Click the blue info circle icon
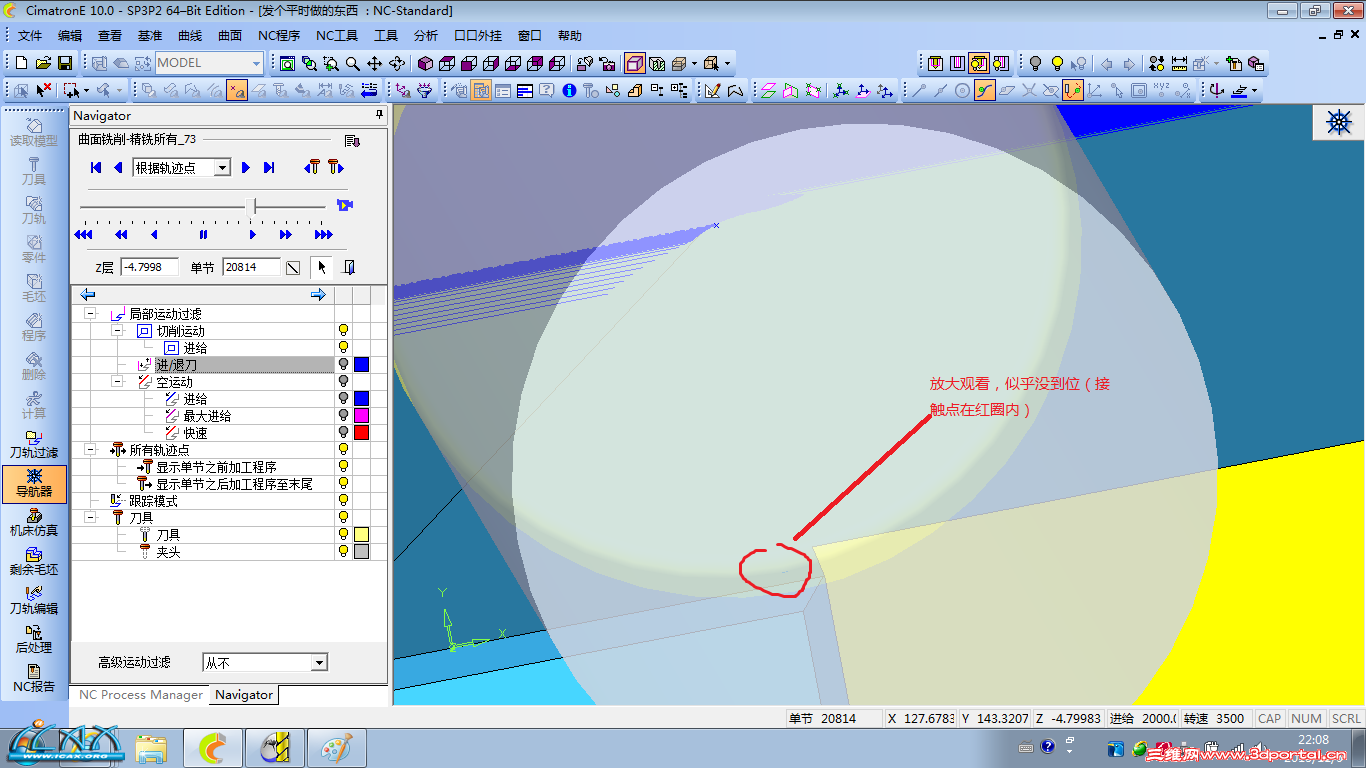This screenshot has width=1366, height=768. pos(569,90)
